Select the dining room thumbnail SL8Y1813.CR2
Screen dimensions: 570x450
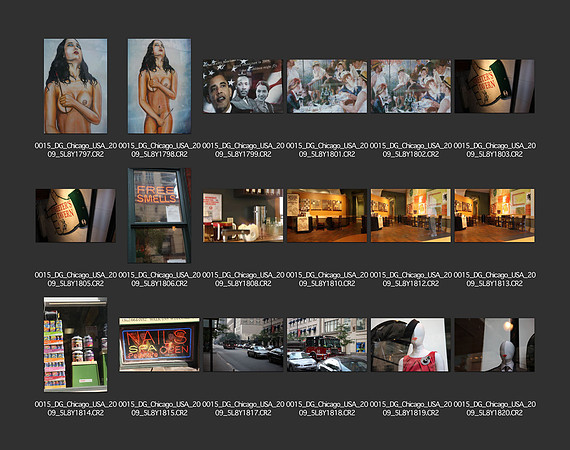point(494,216)
